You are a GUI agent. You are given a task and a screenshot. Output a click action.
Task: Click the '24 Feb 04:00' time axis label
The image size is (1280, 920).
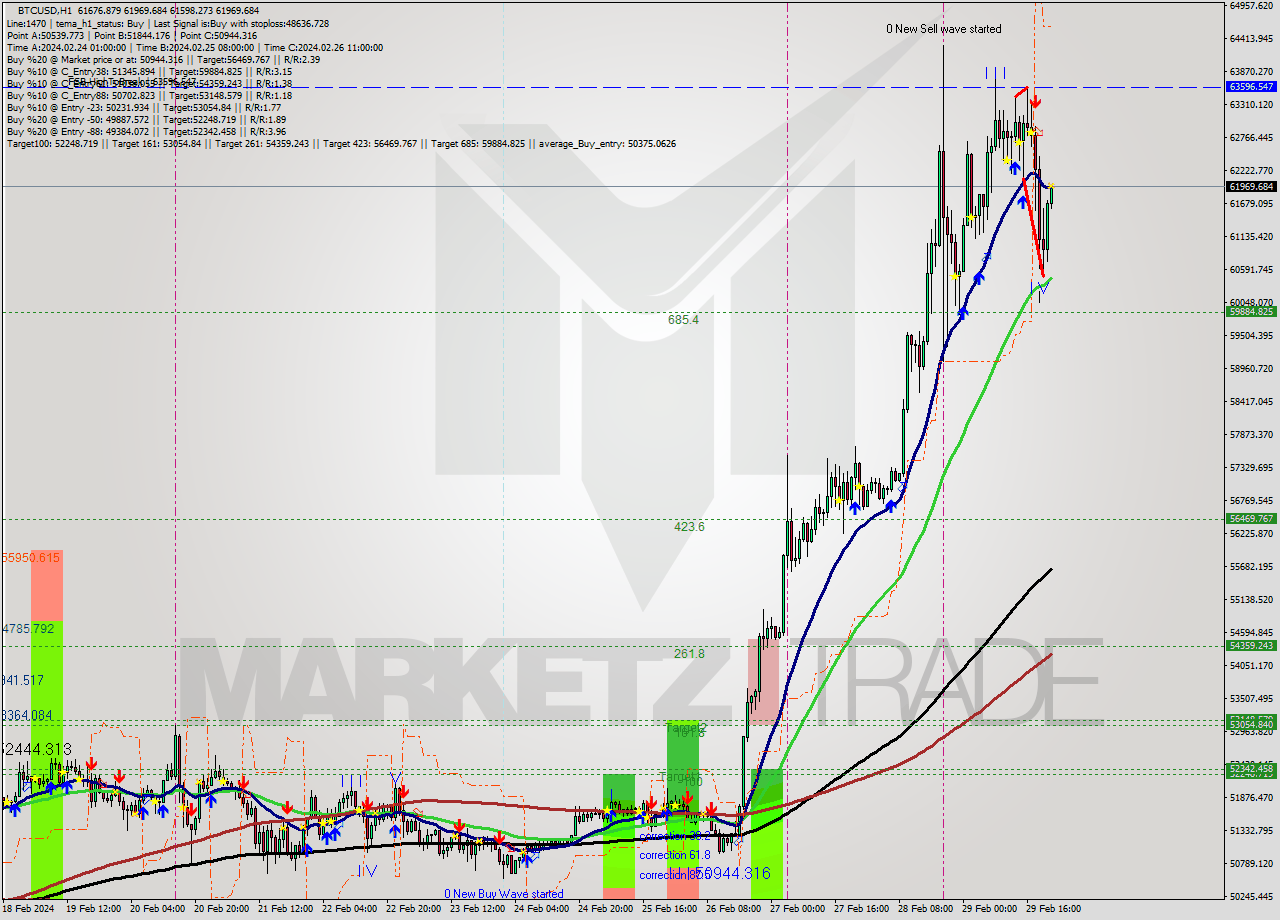coord(540,909)
